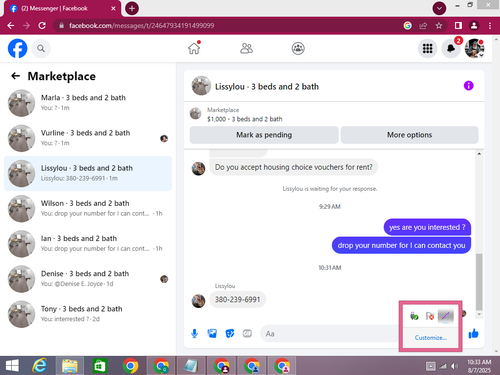Viewport: 500px width, 375px height.
Task: Click the Mark as pending button
Action: [x=264, y=135]
